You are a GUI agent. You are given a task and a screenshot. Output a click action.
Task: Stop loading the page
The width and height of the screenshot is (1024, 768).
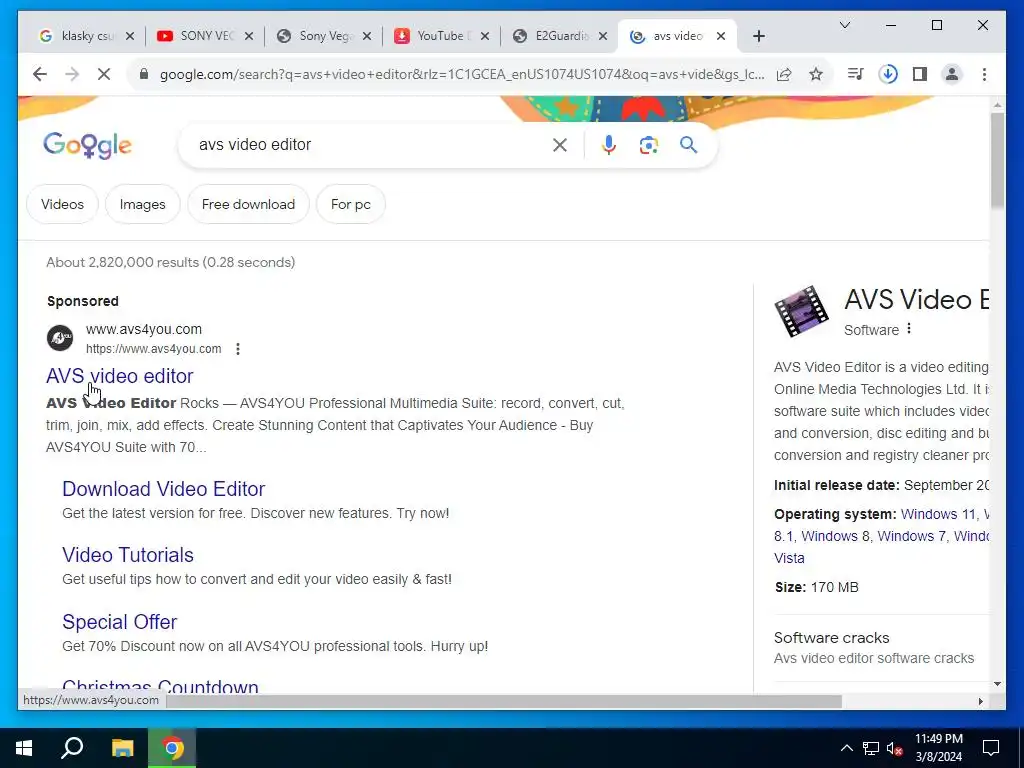coord(104,74)
